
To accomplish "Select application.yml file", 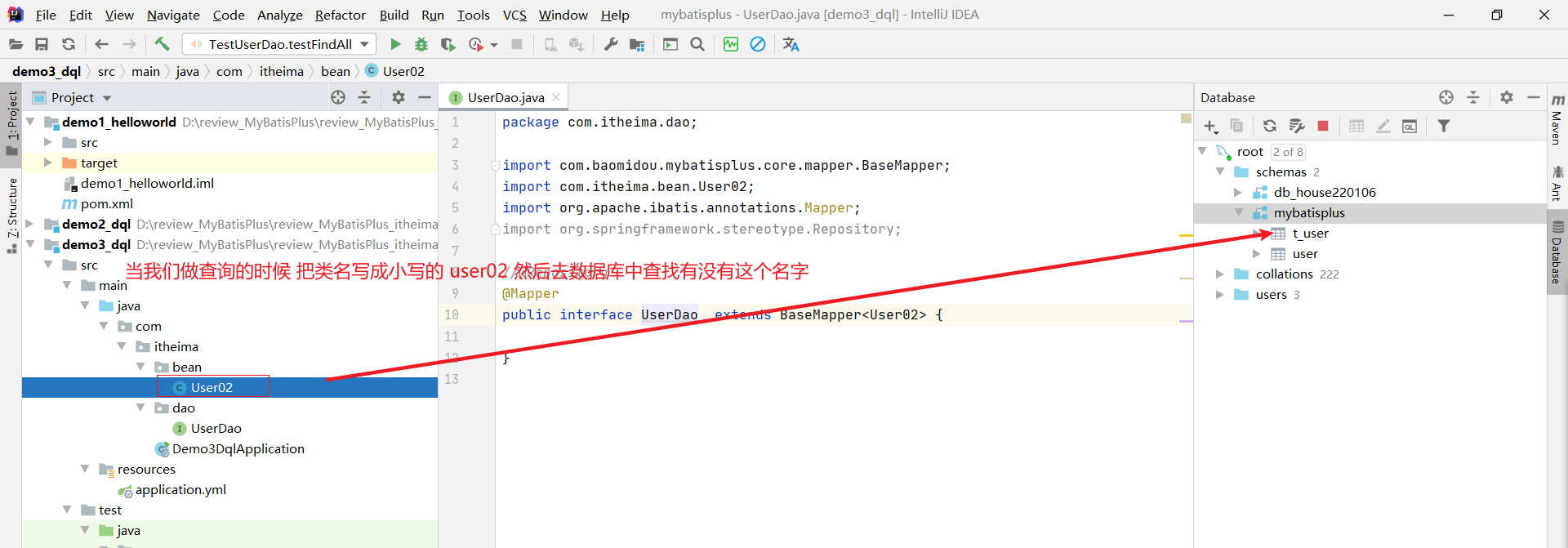I will [180, 489].
